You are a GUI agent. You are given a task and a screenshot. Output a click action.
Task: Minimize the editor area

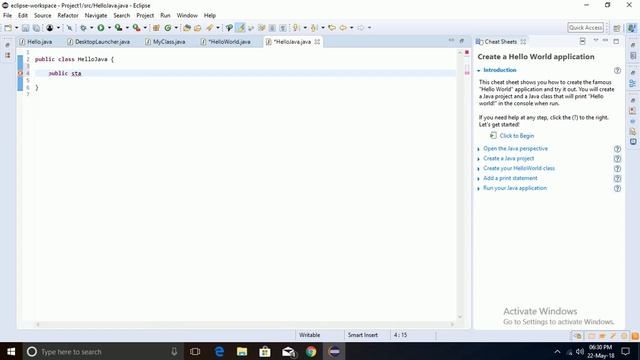click(451, 40)
